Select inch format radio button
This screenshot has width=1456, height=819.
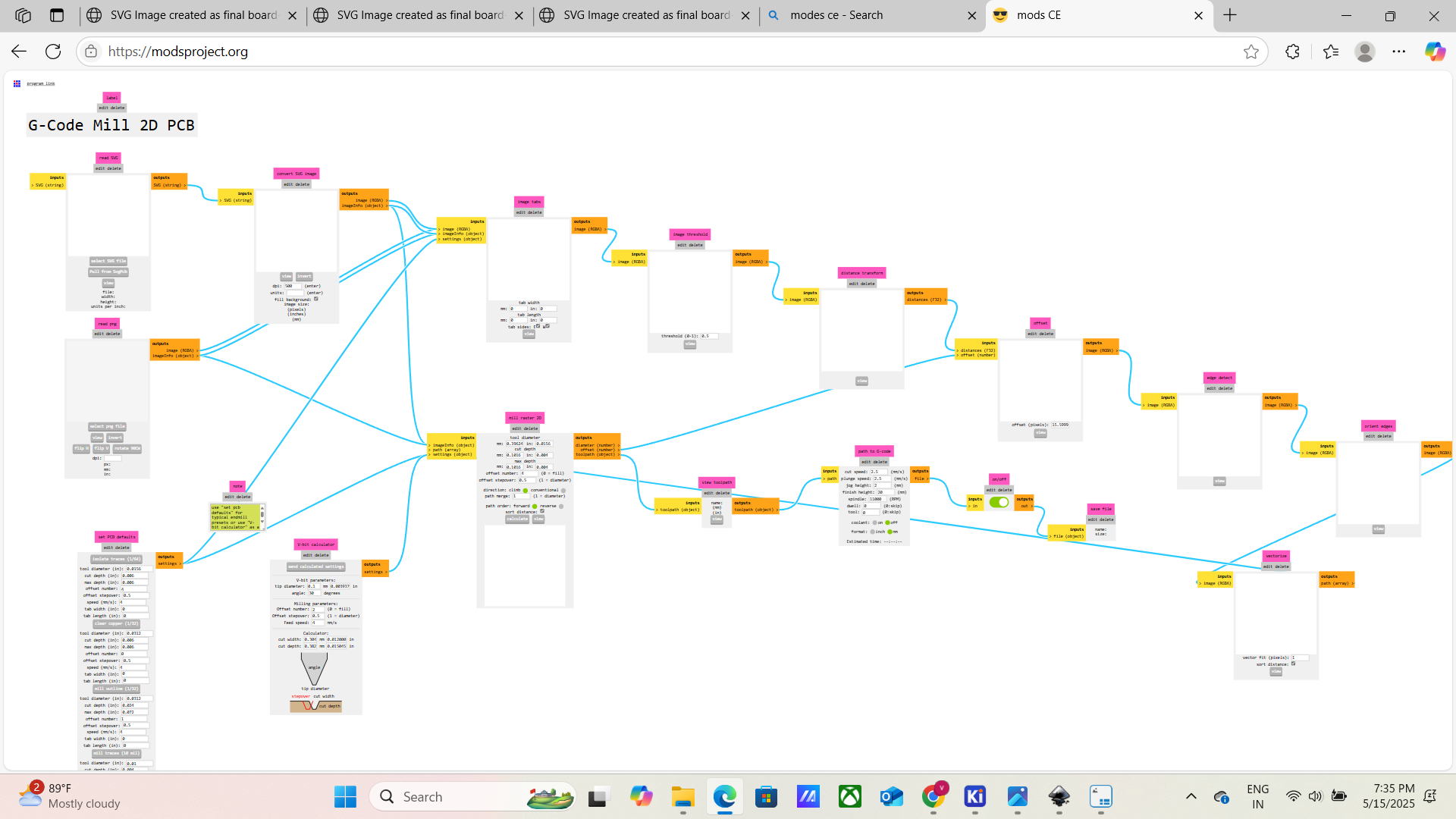(x=872, y=532)
